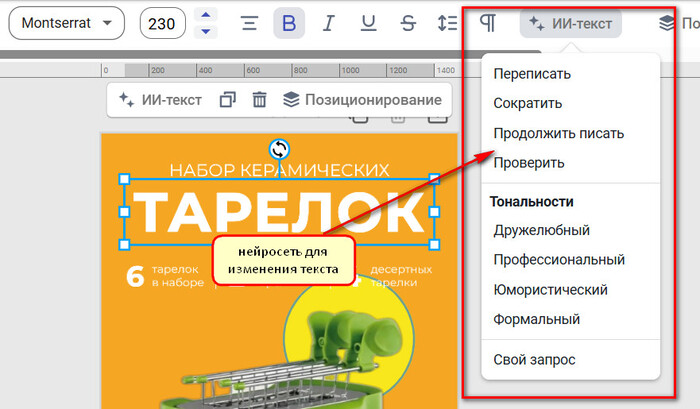Toggle Bold formatting
Viewport: 700px width, 409px height.
click(x=289, y=23)
